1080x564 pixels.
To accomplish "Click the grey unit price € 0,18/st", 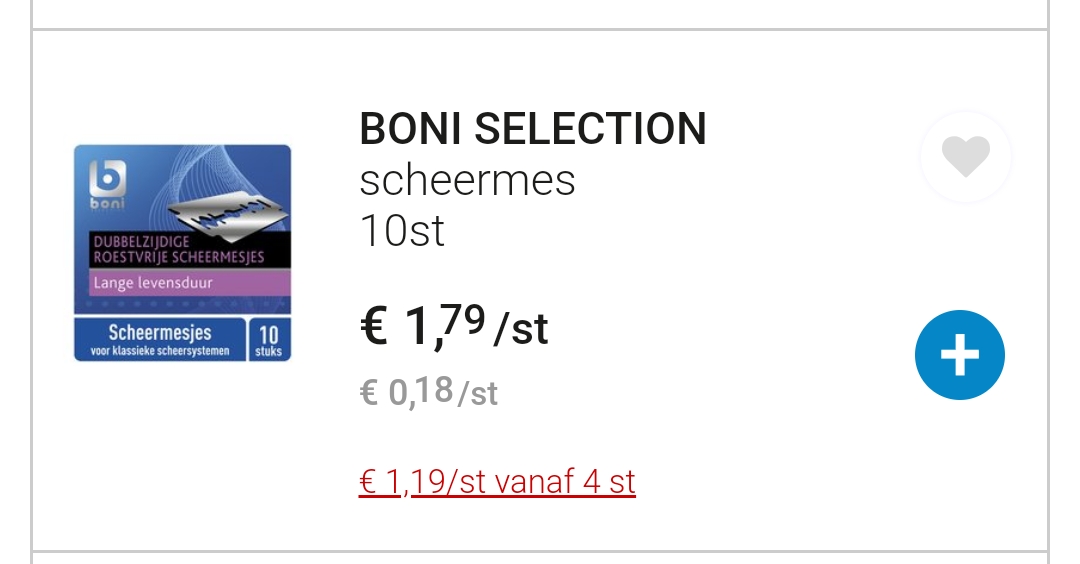I will click(x=428, y=392).
